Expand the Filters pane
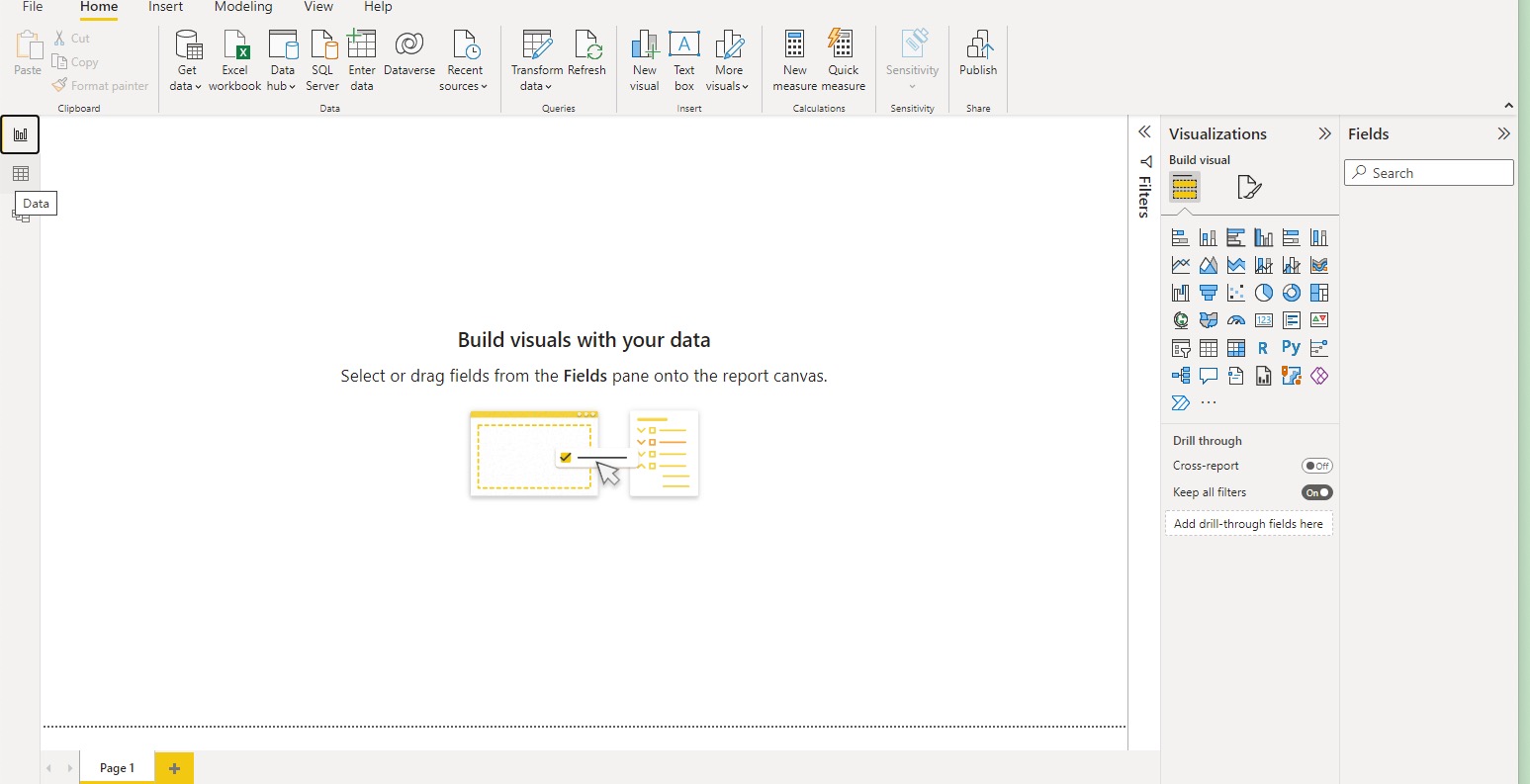The width and height of the screenshot is (1530, 784). pyautogui.click(x=1144, y=131)
